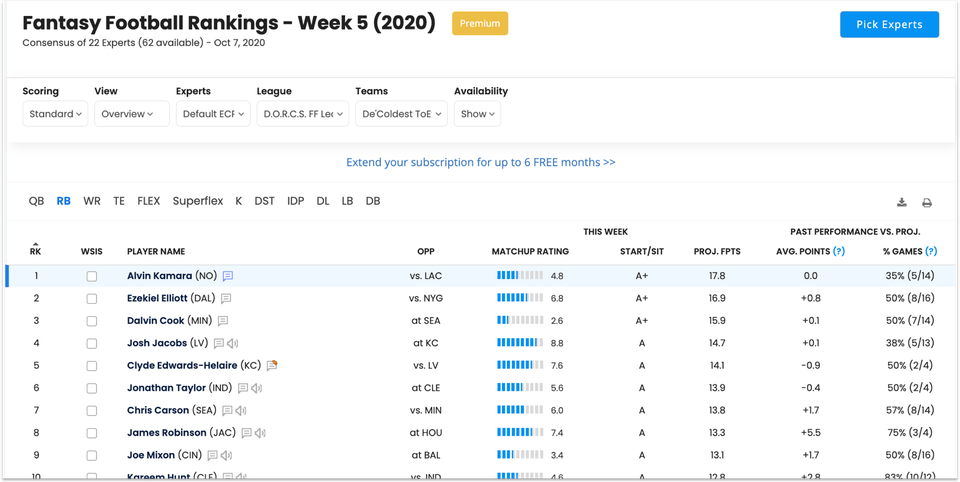Play Chris Carson's audio speaker icon
Image resolution: width=960 pixels, height=482 pixels.
241,410
